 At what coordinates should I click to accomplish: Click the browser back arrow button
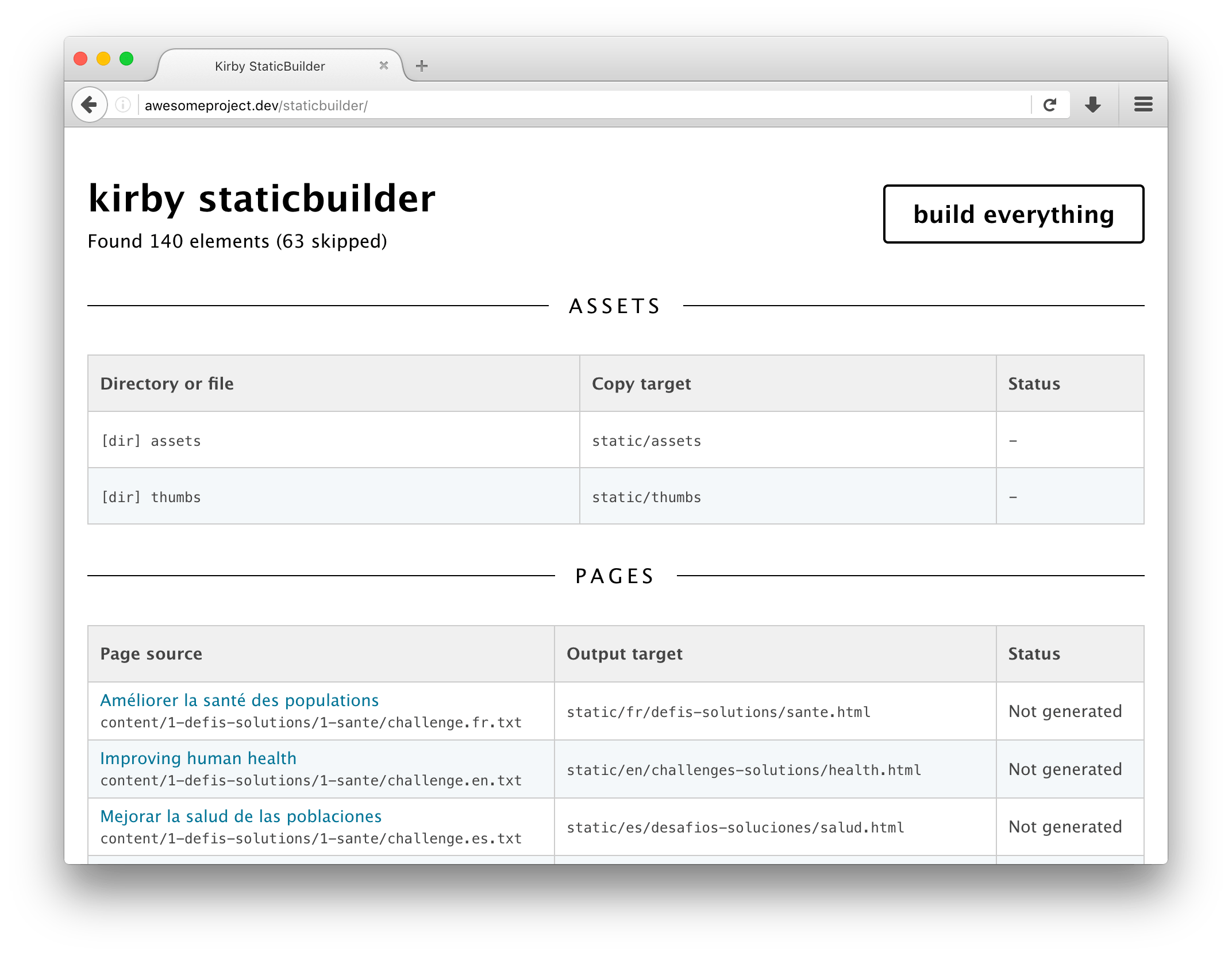(89, 105)
